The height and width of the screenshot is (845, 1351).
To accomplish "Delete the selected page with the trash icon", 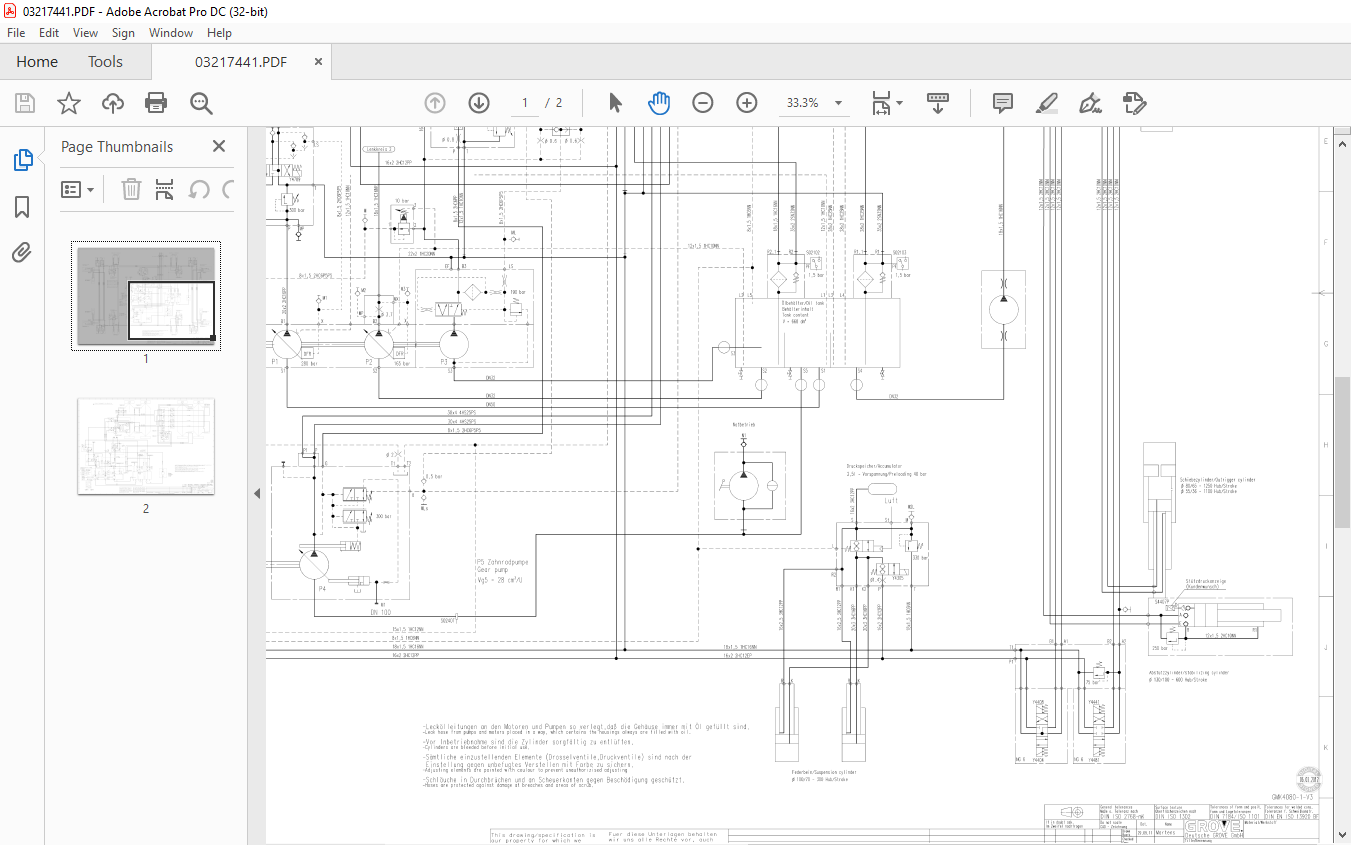I will (131, 189).
